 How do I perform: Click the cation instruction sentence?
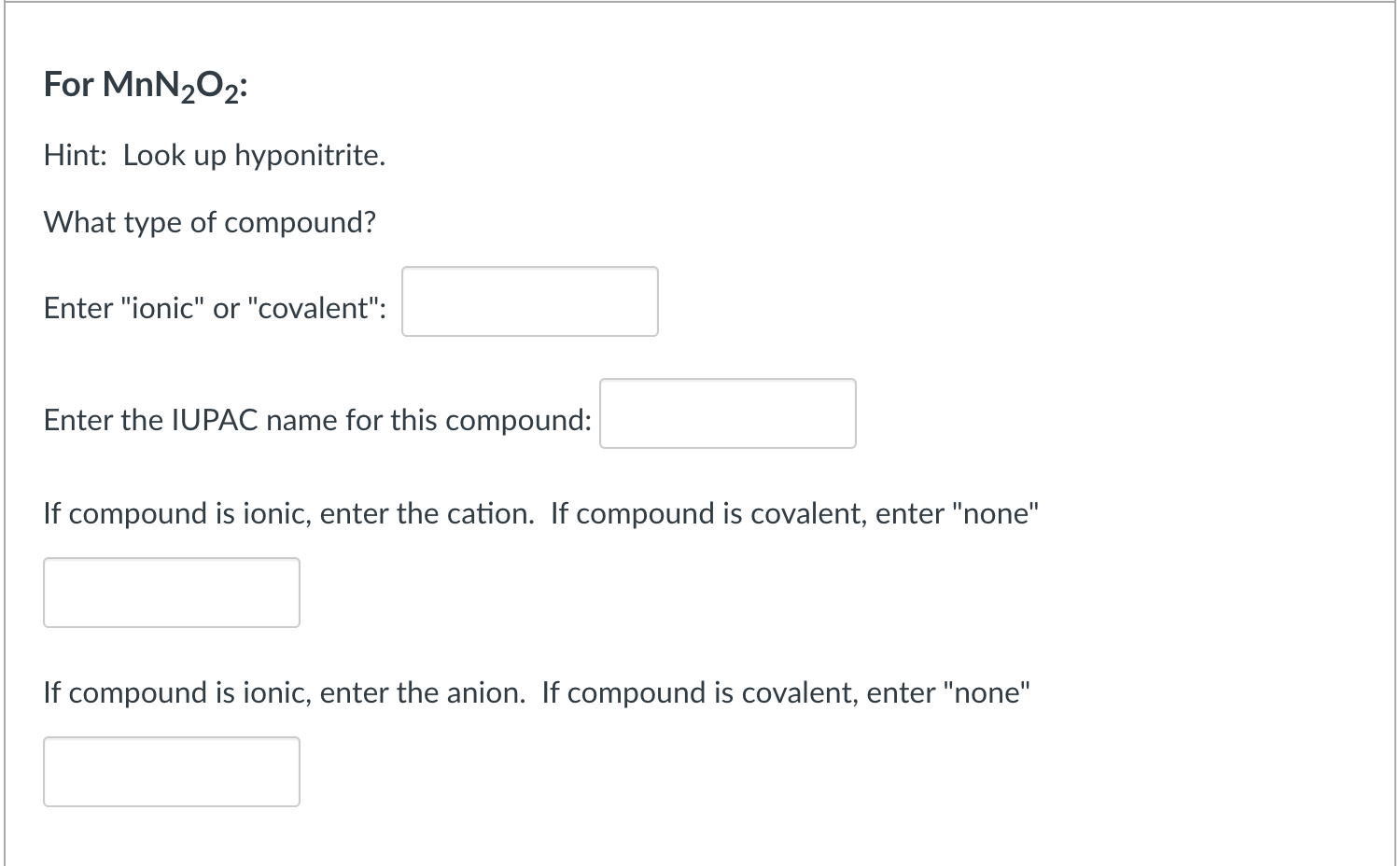[x=541, y=513]
